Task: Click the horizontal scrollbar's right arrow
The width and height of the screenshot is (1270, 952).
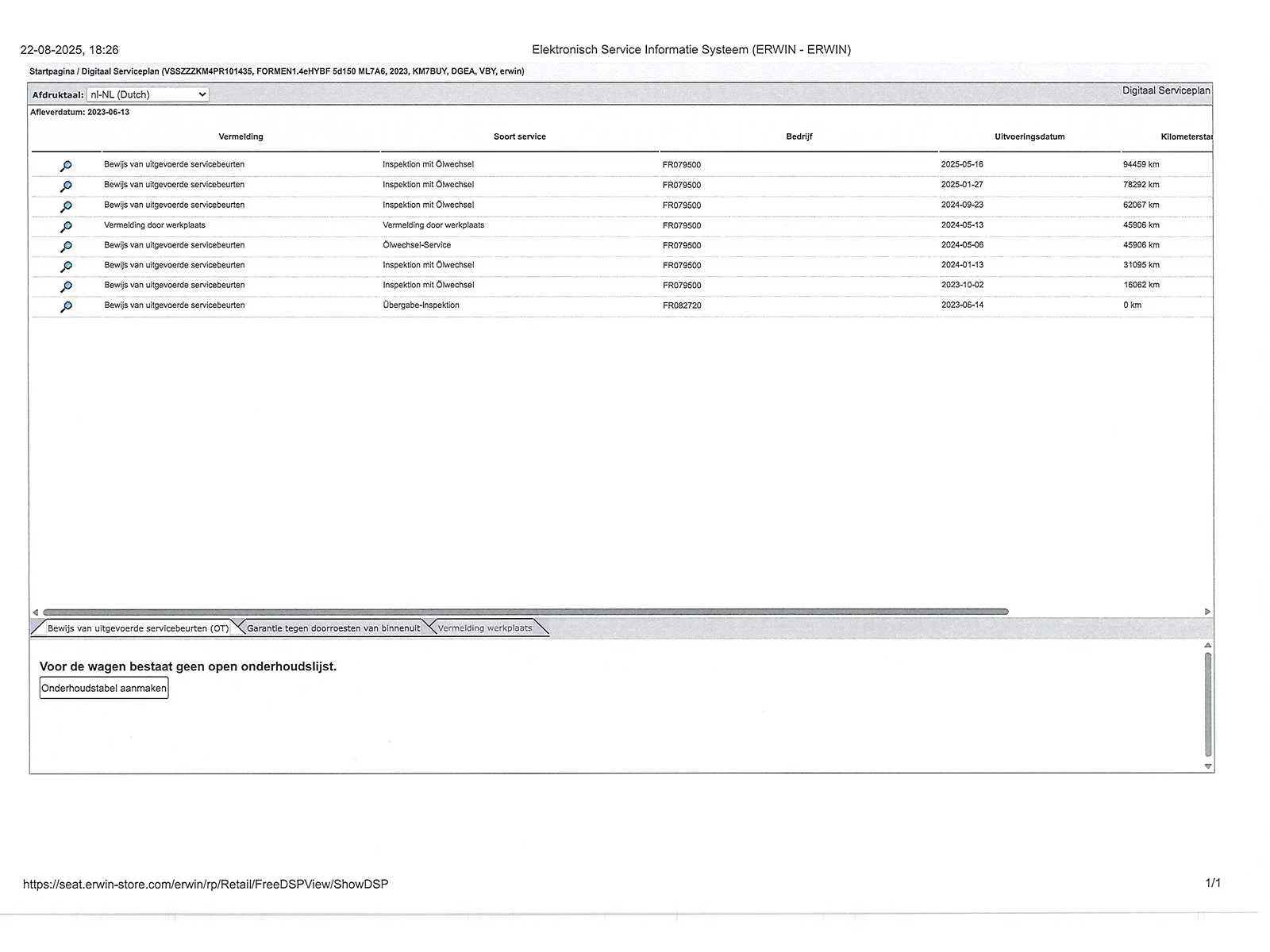Action: [x=1207, y=612]
